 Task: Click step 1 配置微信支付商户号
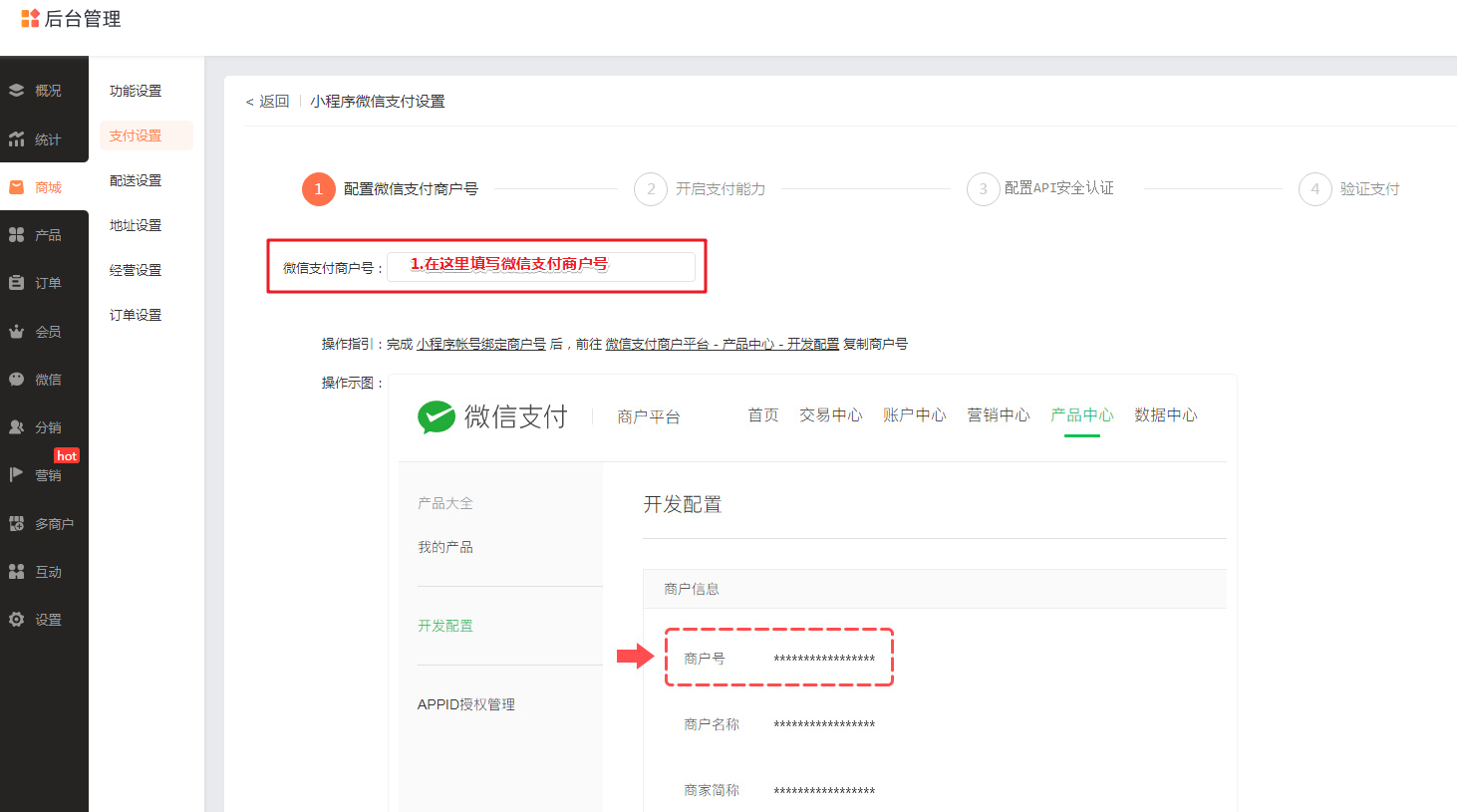(x=390, y=188)
